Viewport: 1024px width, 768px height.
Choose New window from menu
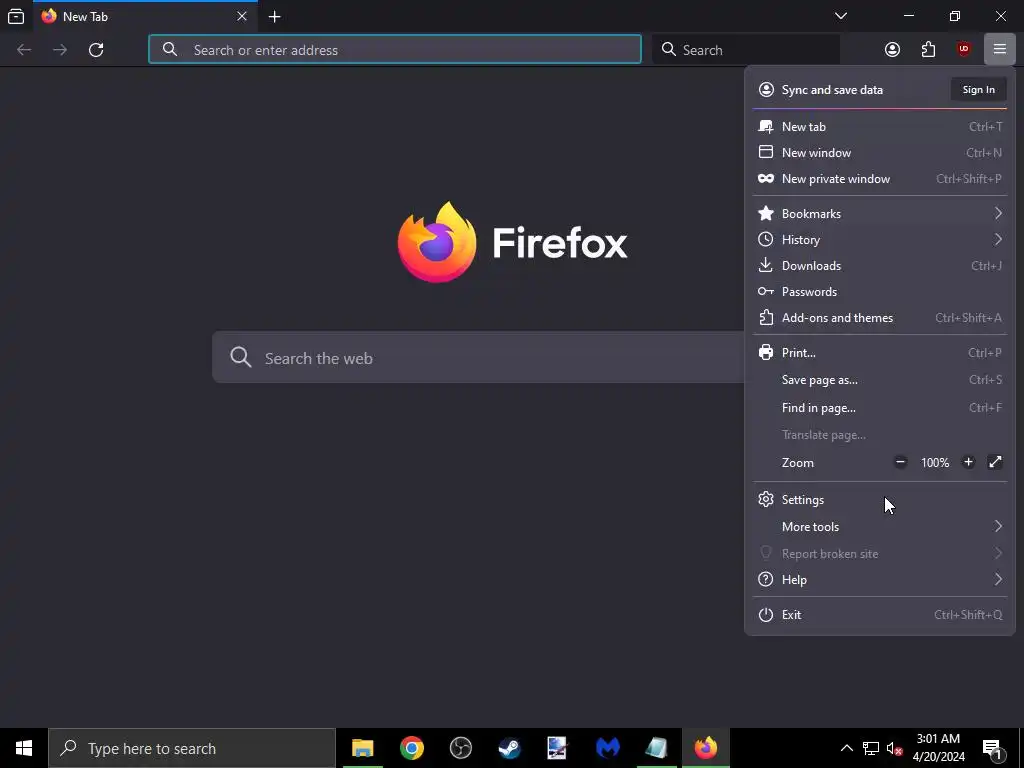coord(880,153)
